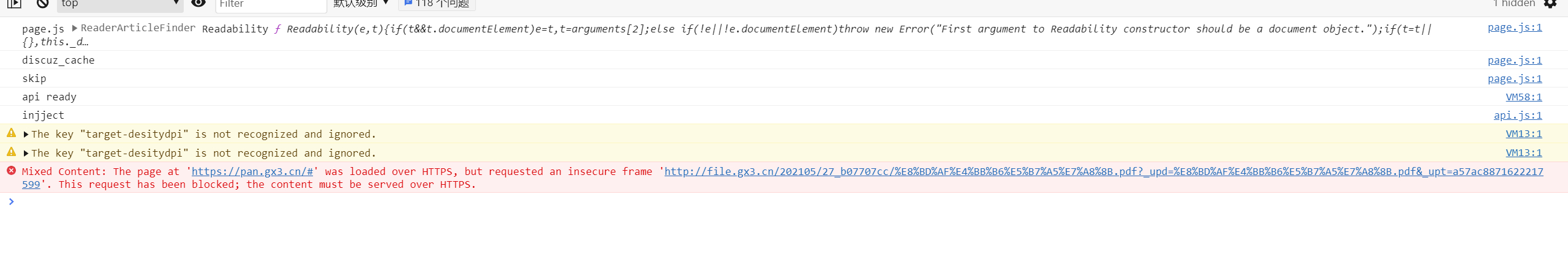1568x268 pixels.
Task: Open VM13:1 link of first warning
Action: (x=1524, y=133)
